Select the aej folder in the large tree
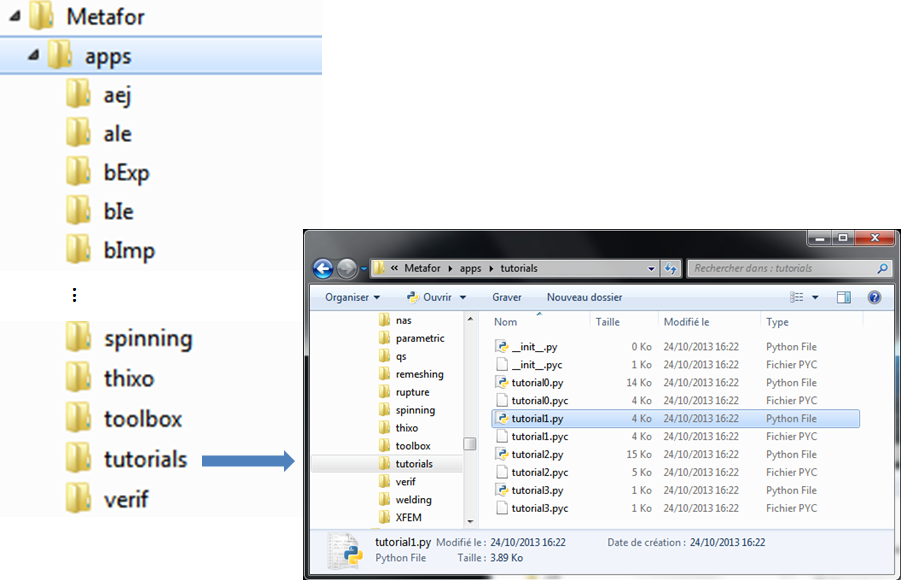The height and width of the screenshot is (580, 902). click(99, 94)
